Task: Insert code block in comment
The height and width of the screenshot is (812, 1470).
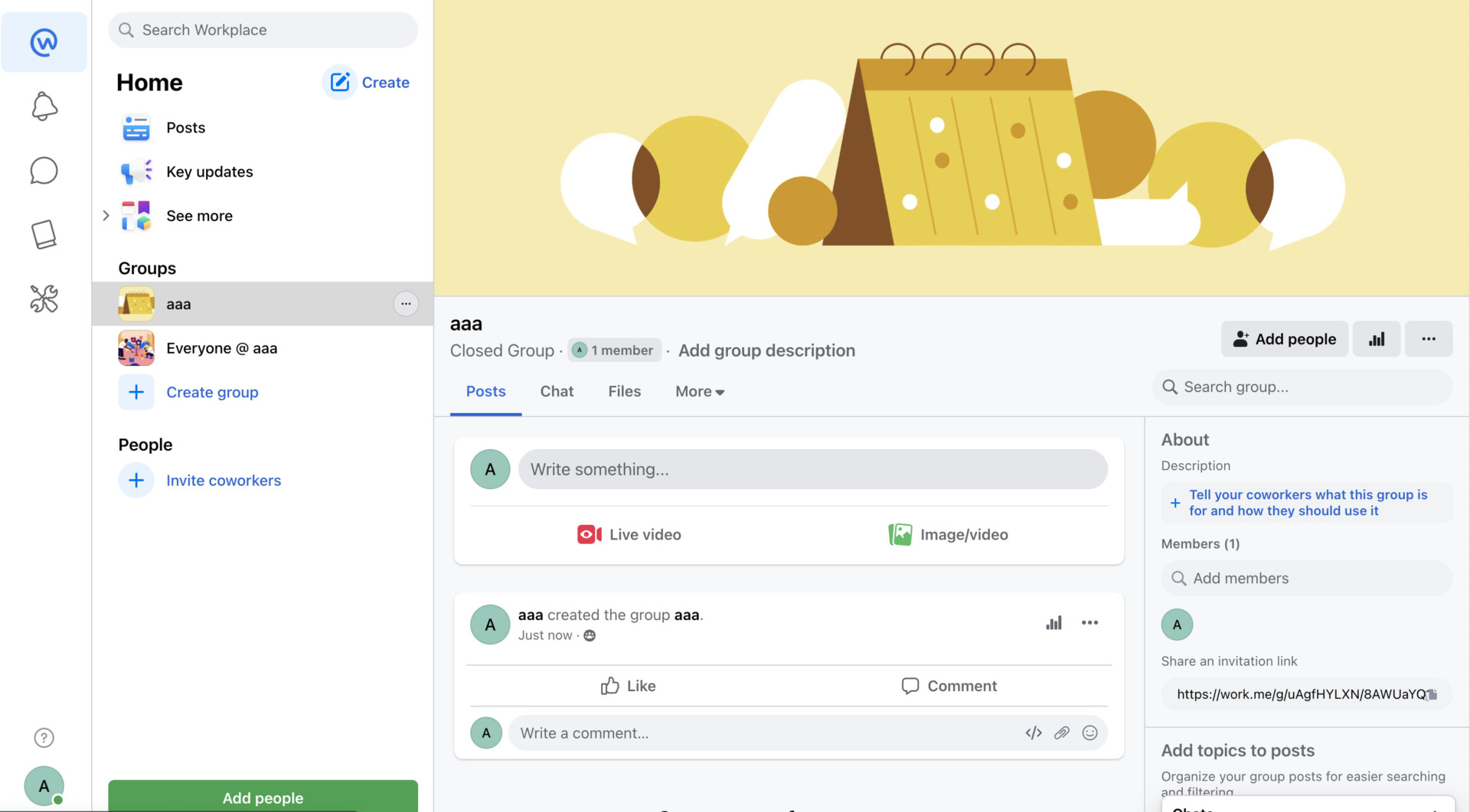Action: 1033,733
